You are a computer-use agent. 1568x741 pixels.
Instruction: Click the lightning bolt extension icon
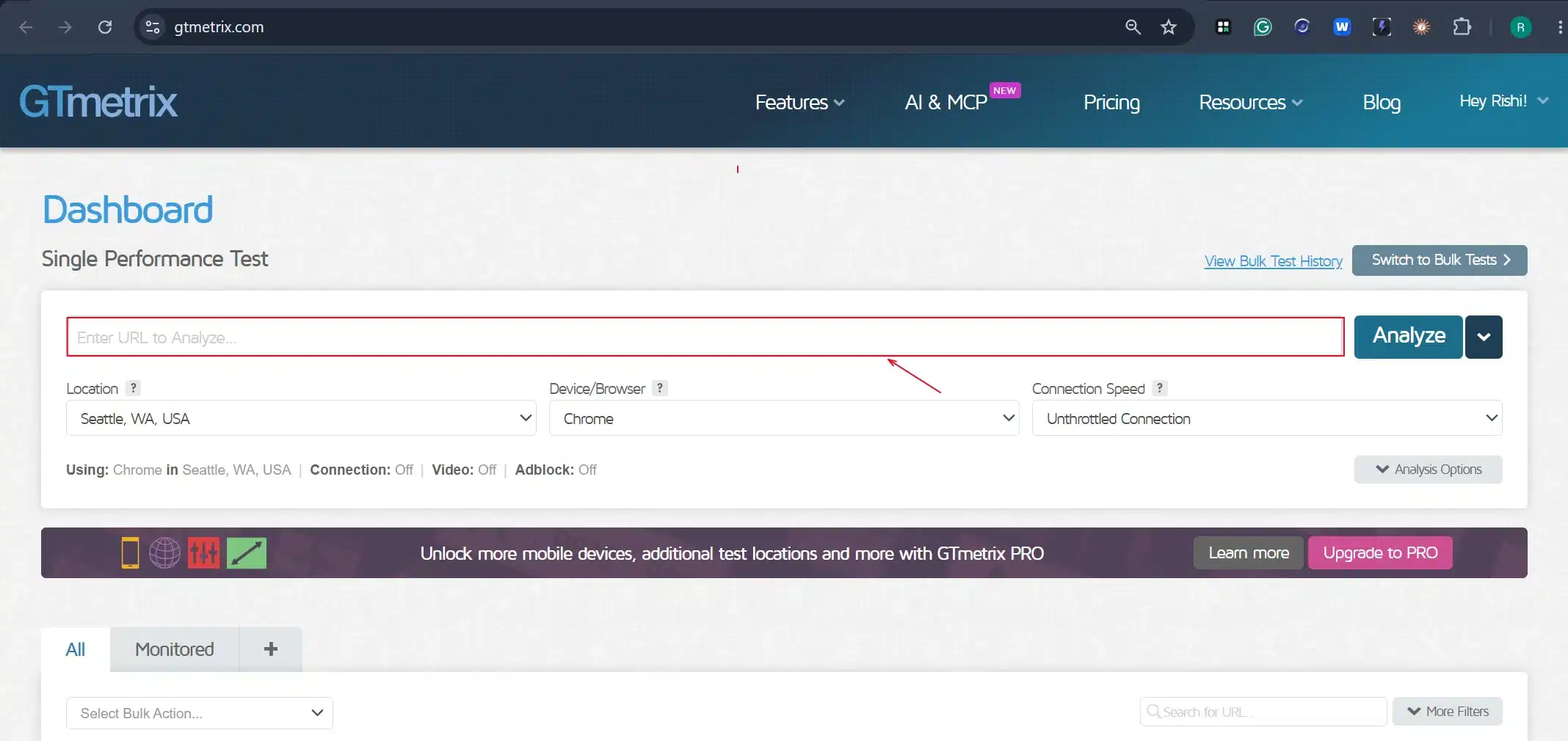coord(1382,27)
